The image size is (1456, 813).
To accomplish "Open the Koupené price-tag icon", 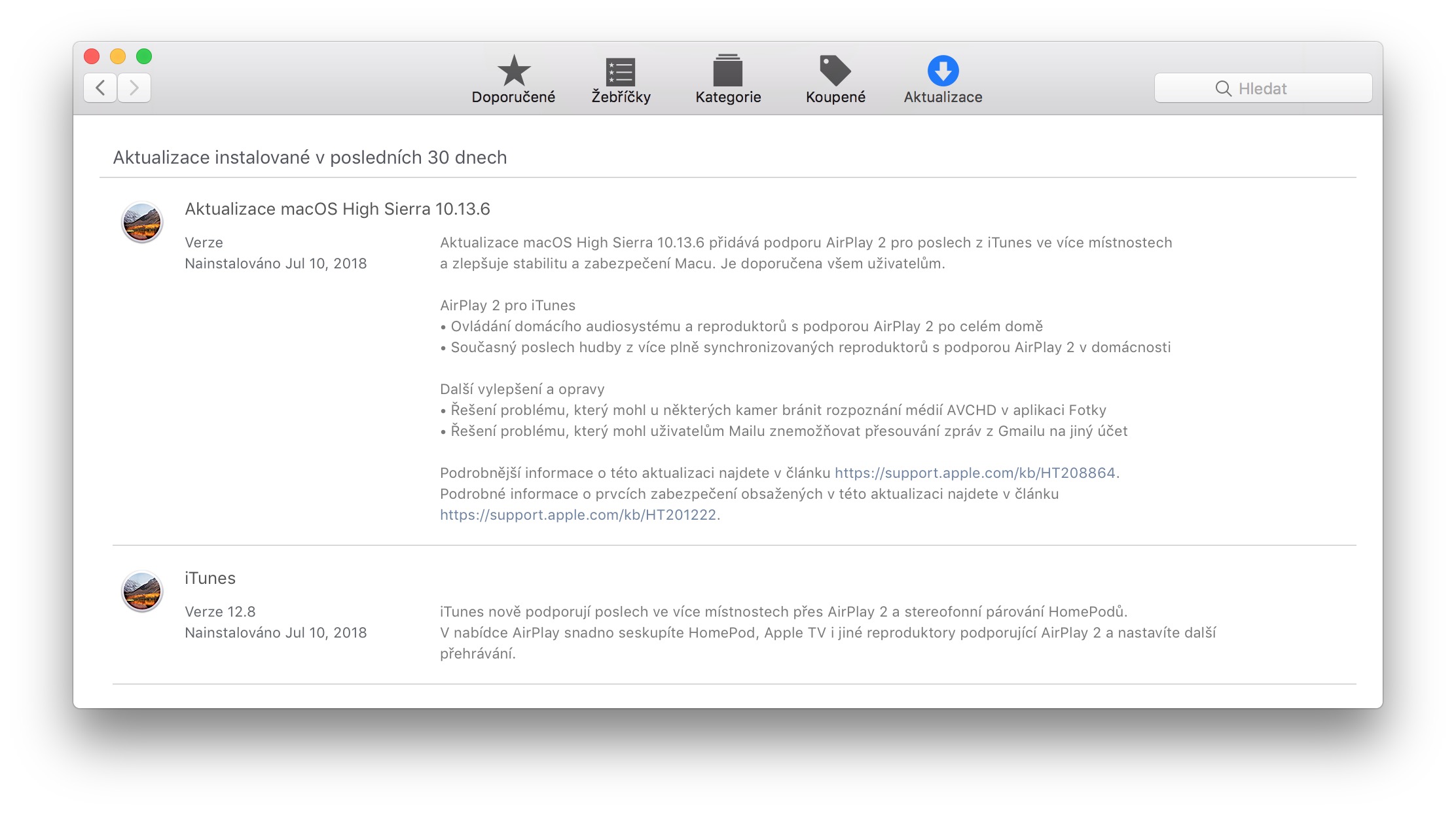I will [835, 71].
